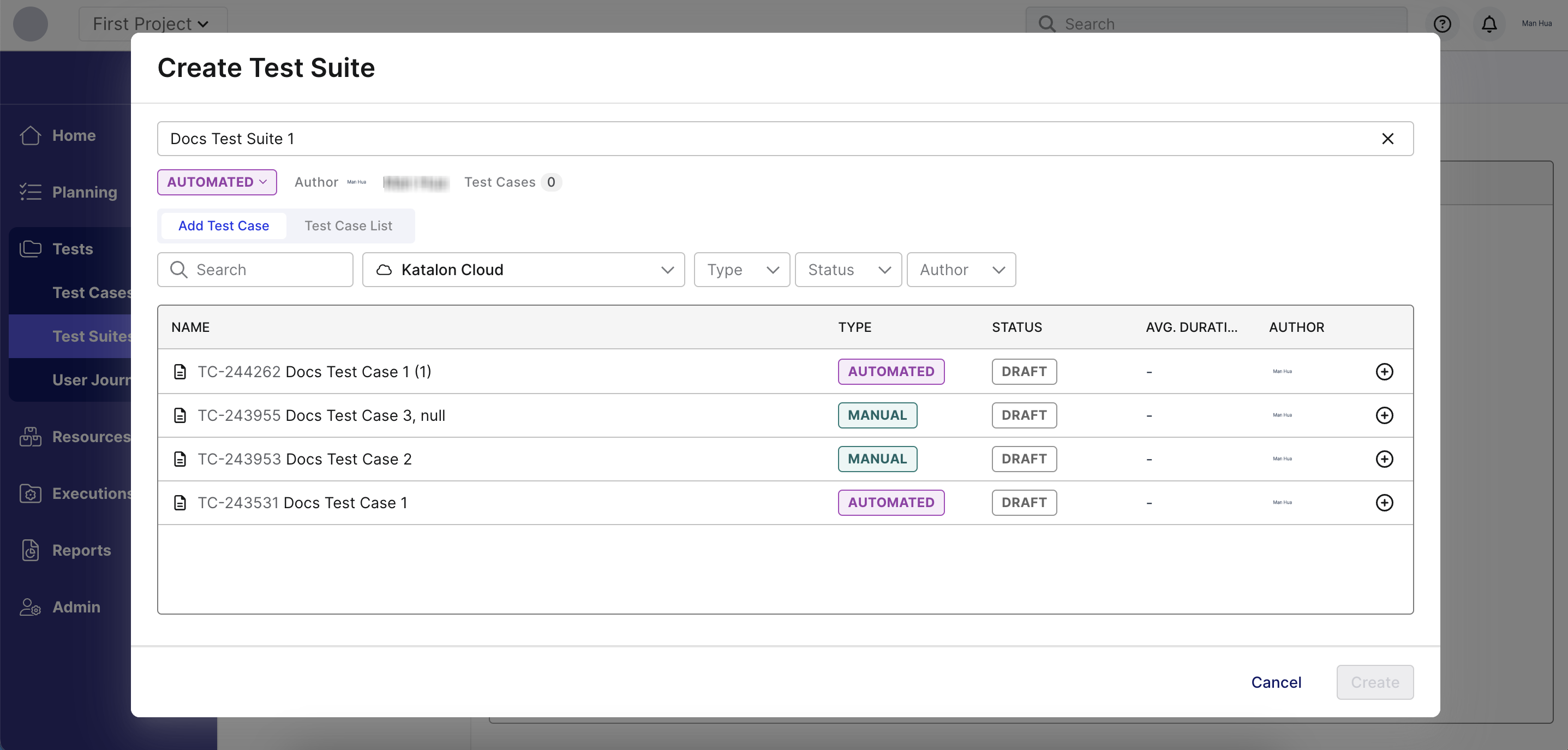Open the help question mark icon
The image size is (1568, 750).
click(x=1442, y=23)
